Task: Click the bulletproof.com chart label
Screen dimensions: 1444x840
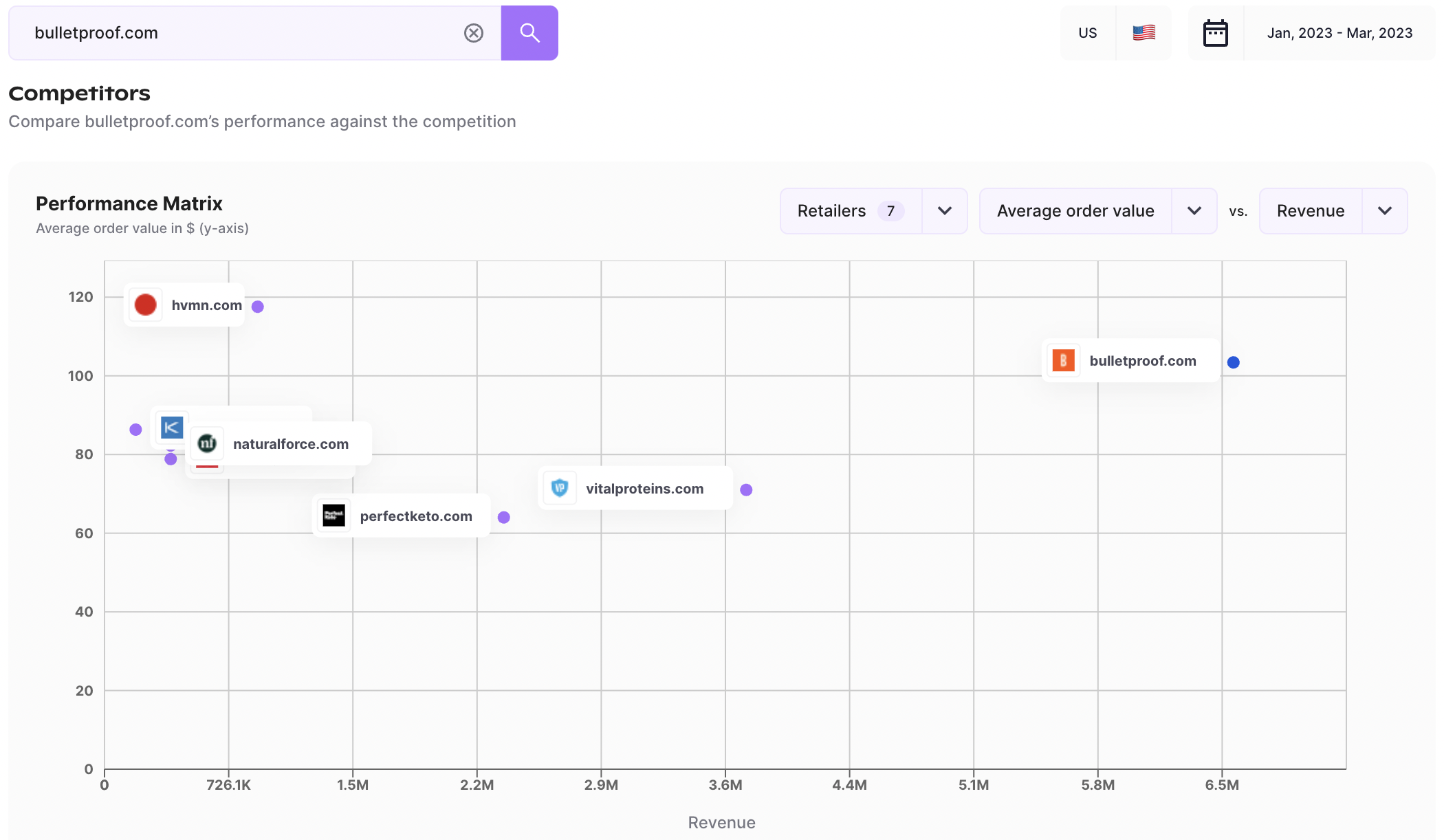Action: click(1143, 361)
